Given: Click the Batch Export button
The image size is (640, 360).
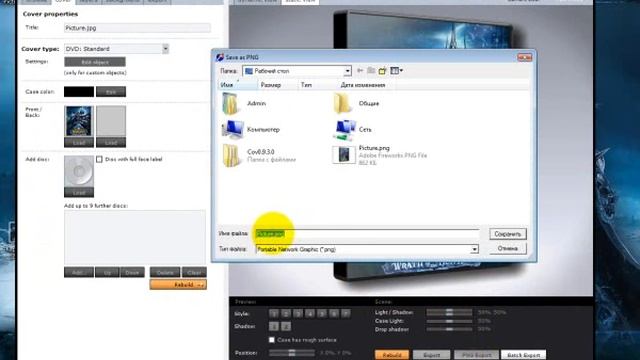Looking at the screenshot, I should 524,355.
